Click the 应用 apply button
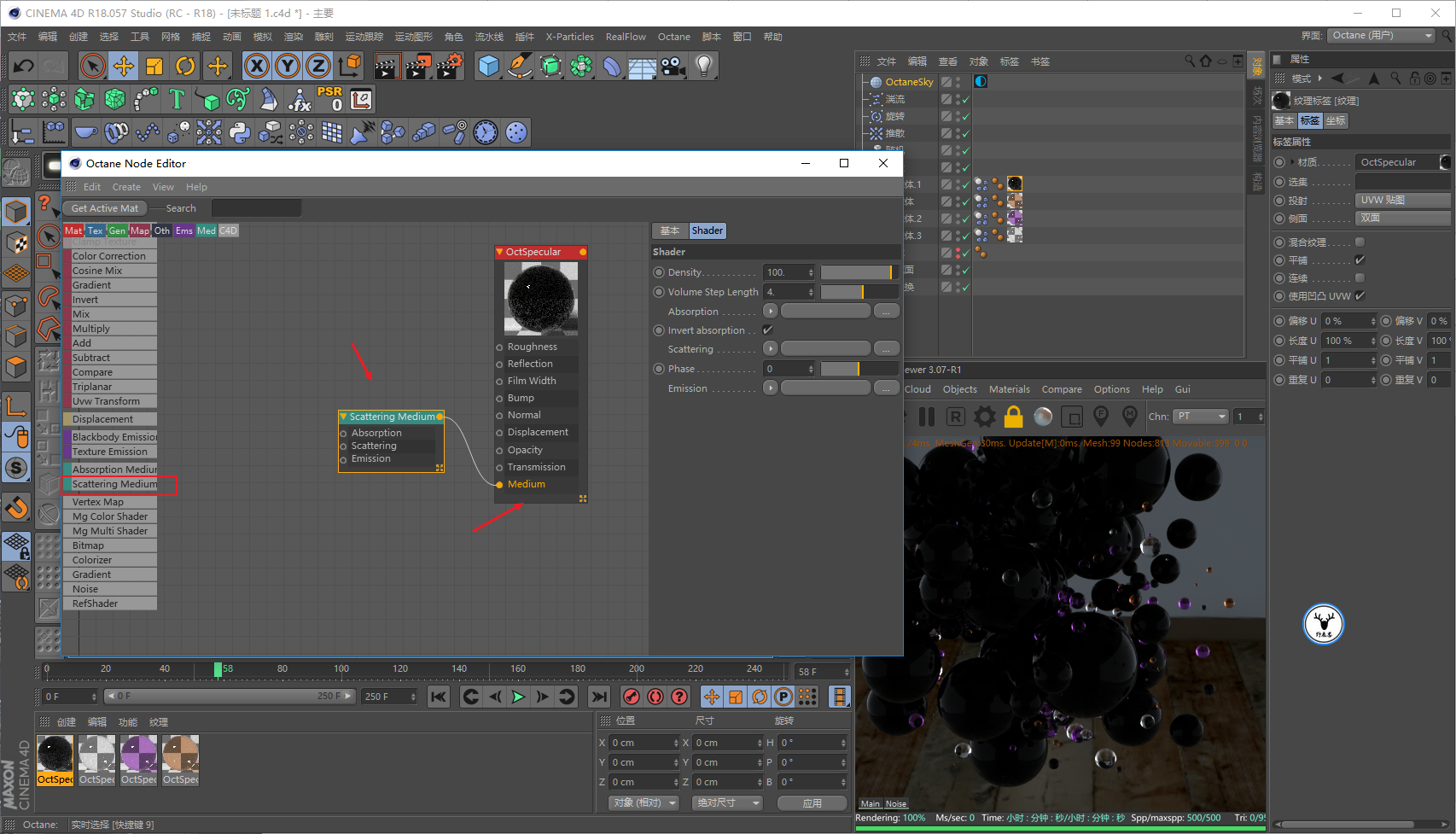Viewport: 1456px width, 834px height. click(812, 803)
